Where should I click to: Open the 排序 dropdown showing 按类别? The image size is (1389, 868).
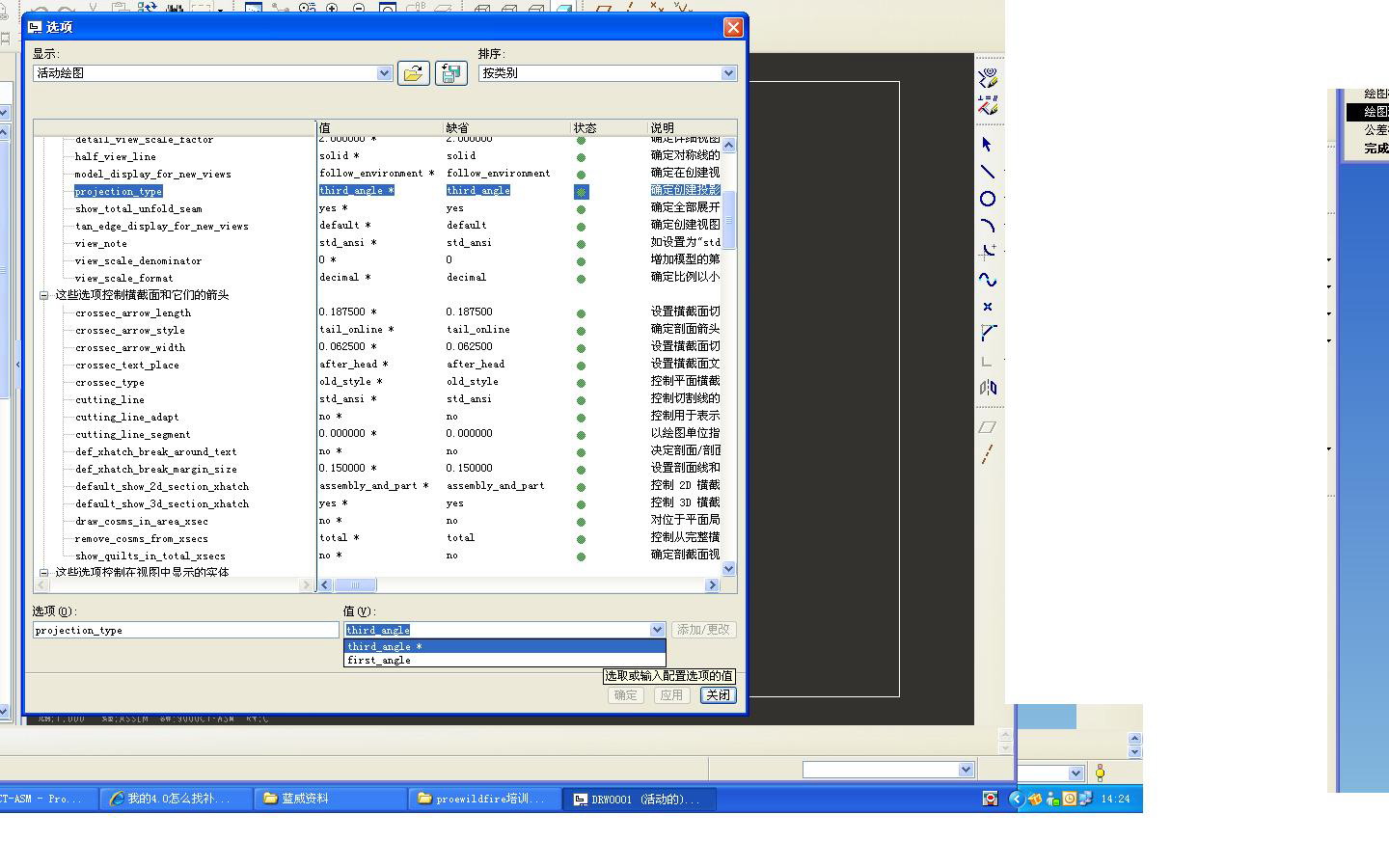[x=728, y=73]
